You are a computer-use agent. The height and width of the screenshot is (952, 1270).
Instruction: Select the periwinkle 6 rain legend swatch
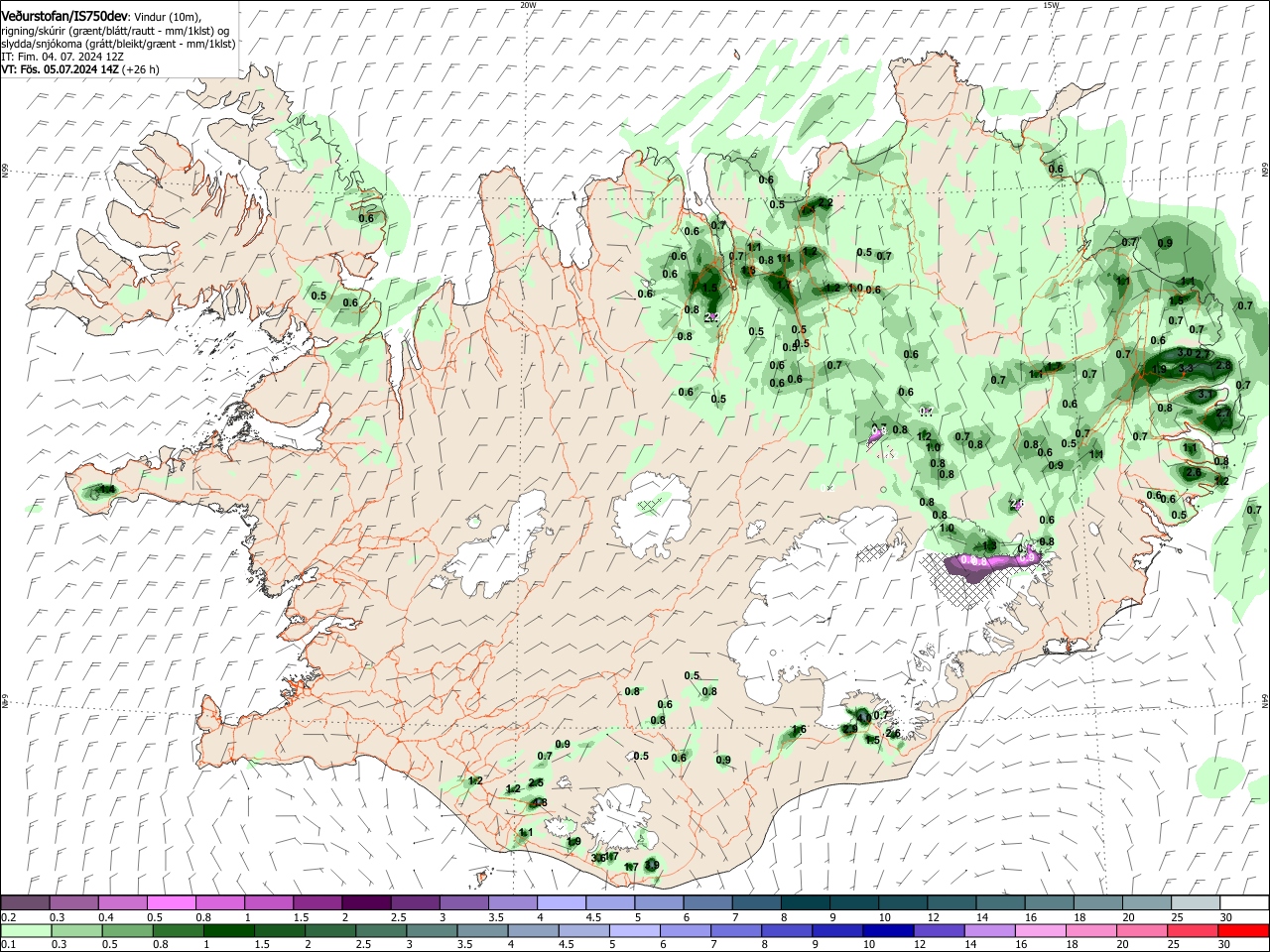pyautogui.click(x=685, y=930)
